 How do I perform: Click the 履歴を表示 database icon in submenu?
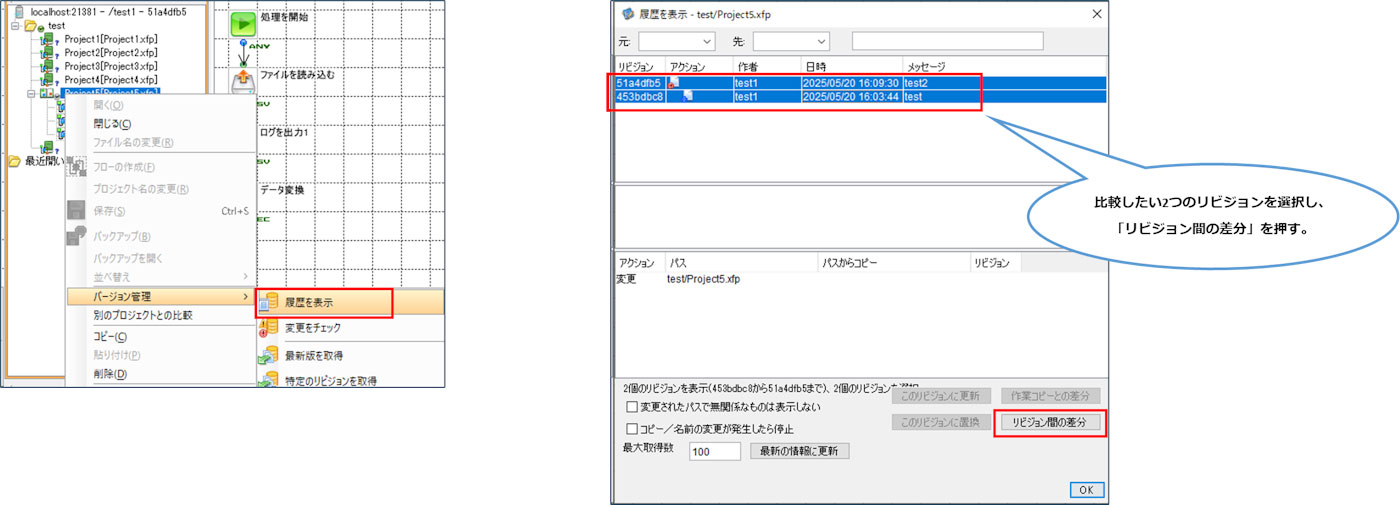[268, 303]
